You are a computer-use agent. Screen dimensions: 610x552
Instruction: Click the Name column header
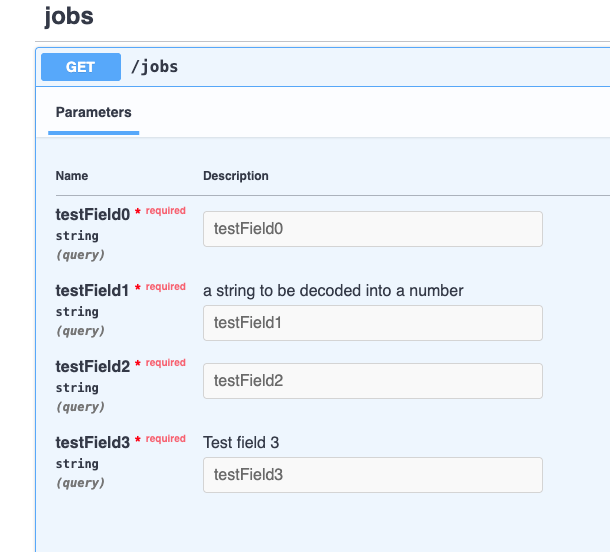(72, 176)
